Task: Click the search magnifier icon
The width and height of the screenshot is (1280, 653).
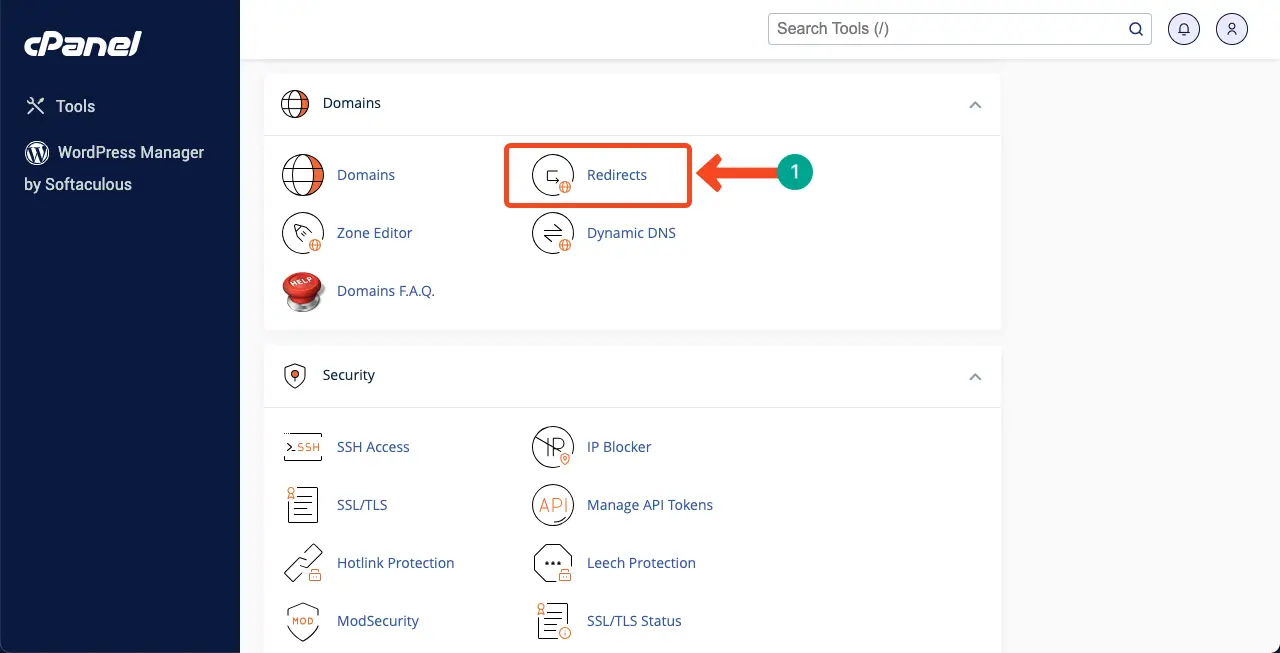Action: [x=1136, y=29]
